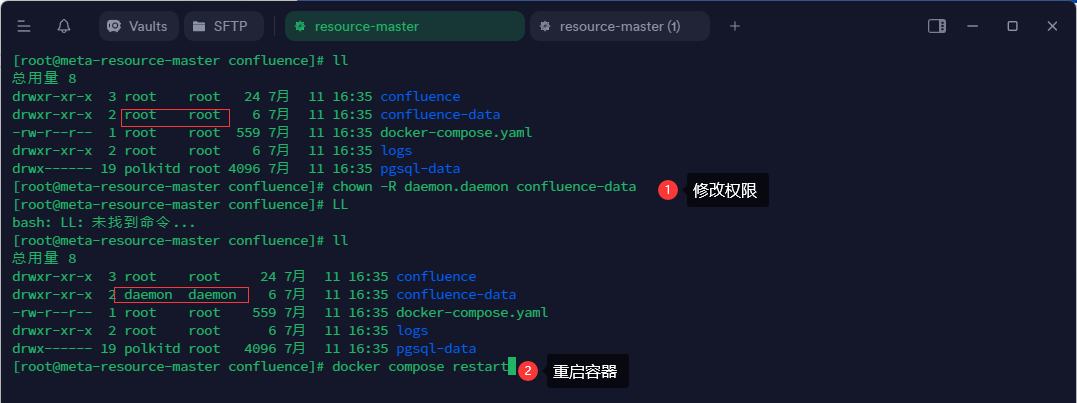Open the notifications bell
This screenshot has height=403, width=1077.
pyautogui.click(x=64, y=26)
